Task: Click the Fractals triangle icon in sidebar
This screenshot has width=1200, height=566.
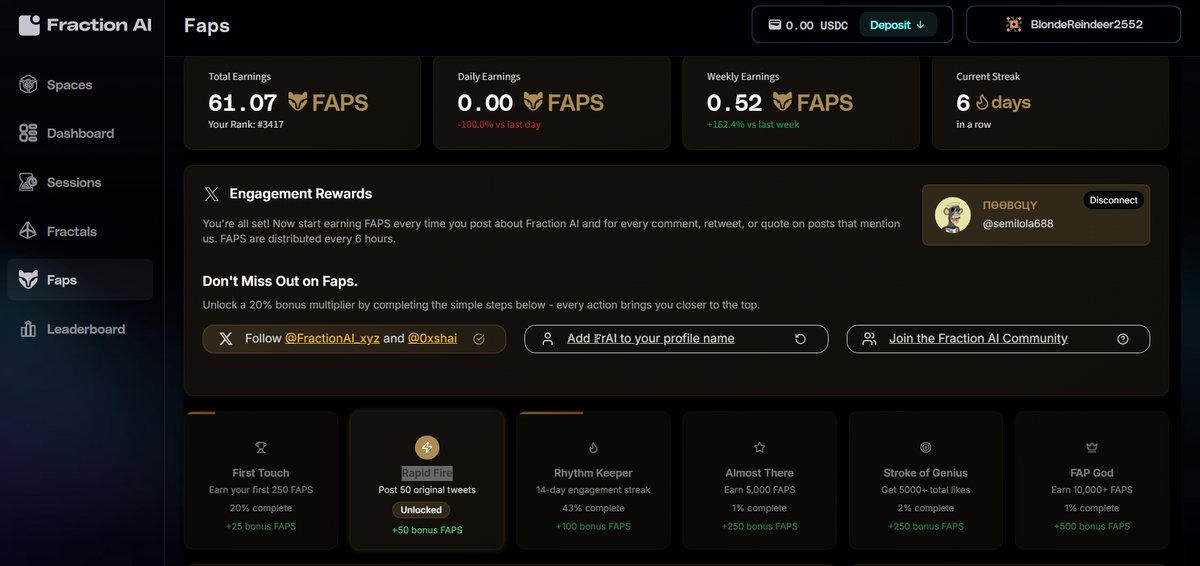Action: click(28, 231)
